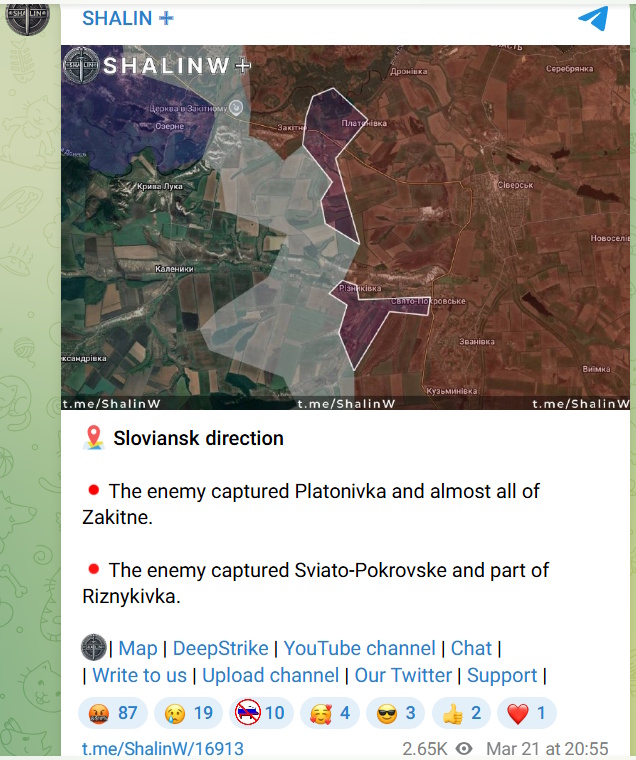Open the Our Twitter link
The image size is (636, 760).
[x=403, y=675]
